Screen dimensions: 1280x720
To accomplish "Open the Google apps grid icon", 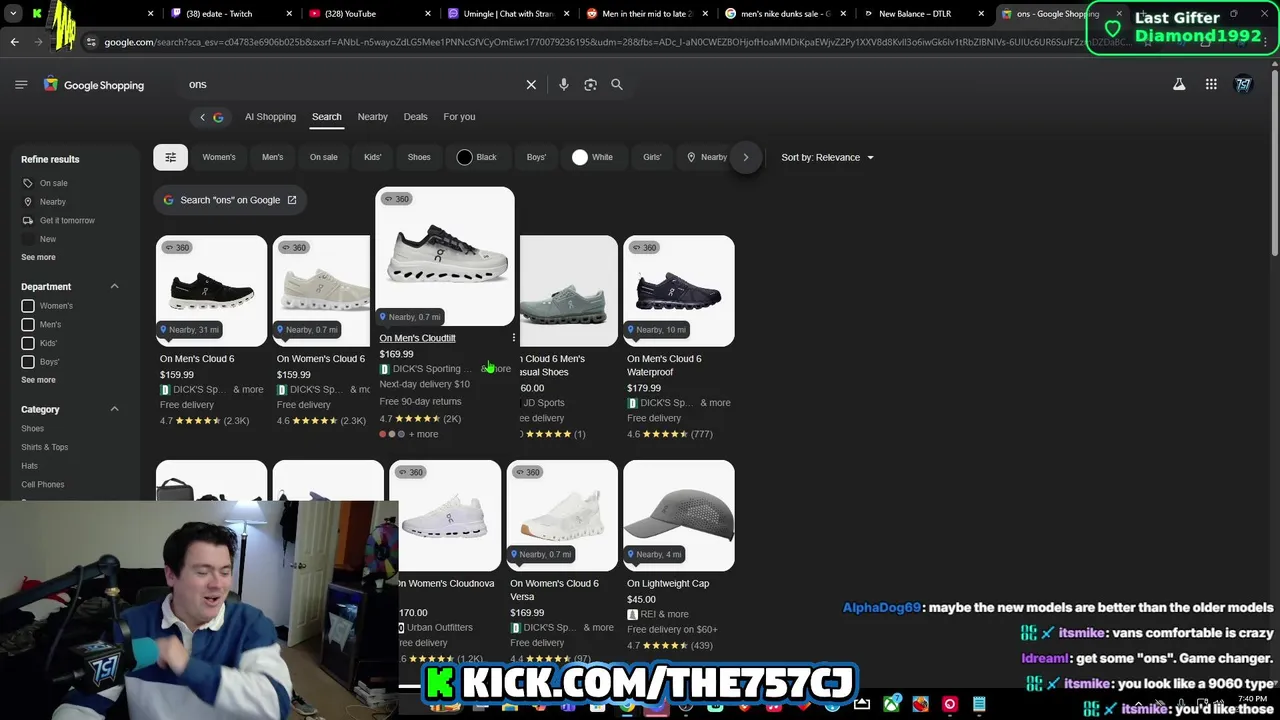I will pos(1211,85).
